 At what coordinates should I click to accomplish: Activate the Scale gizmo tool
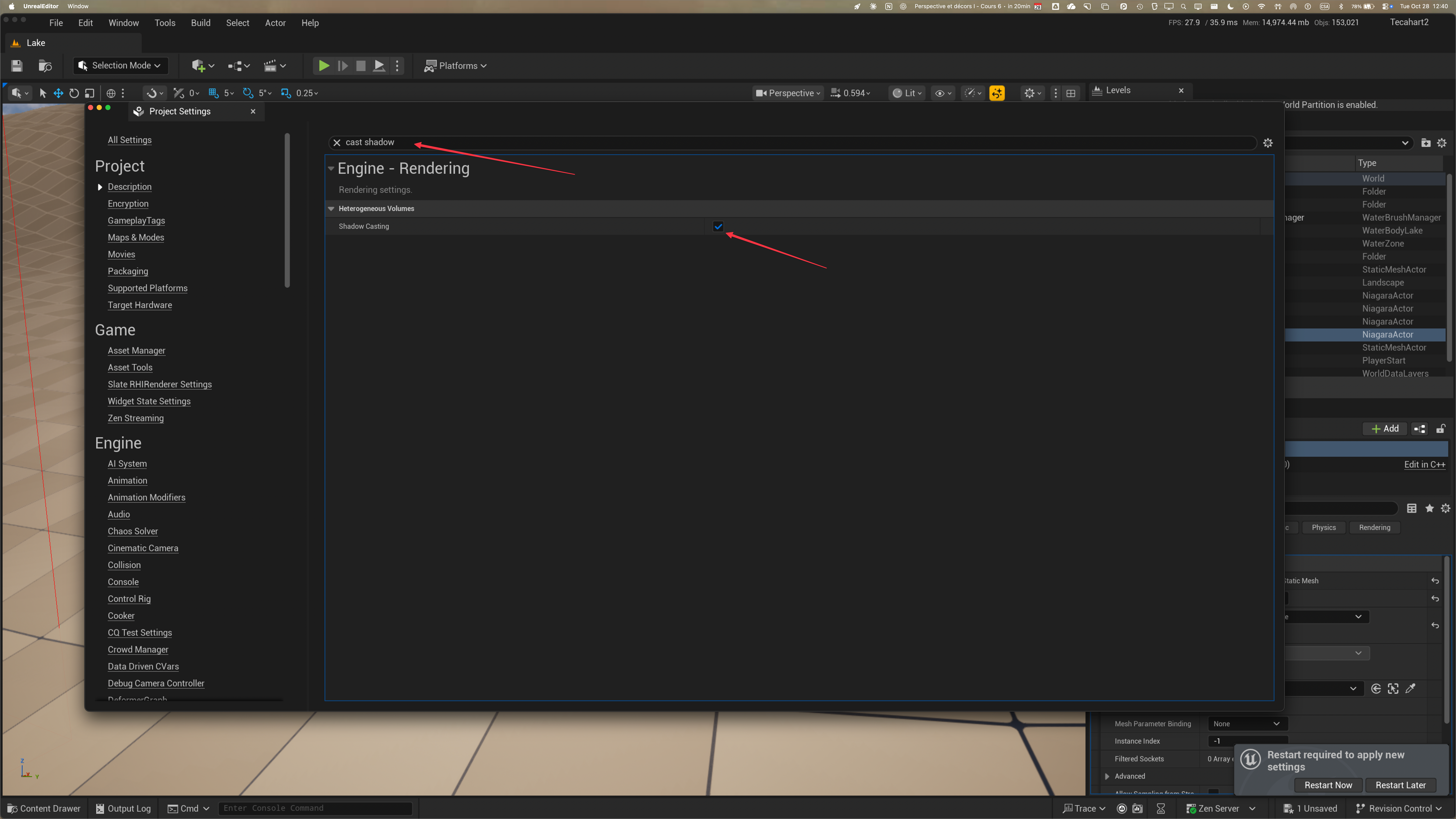[x=90, y=93]
